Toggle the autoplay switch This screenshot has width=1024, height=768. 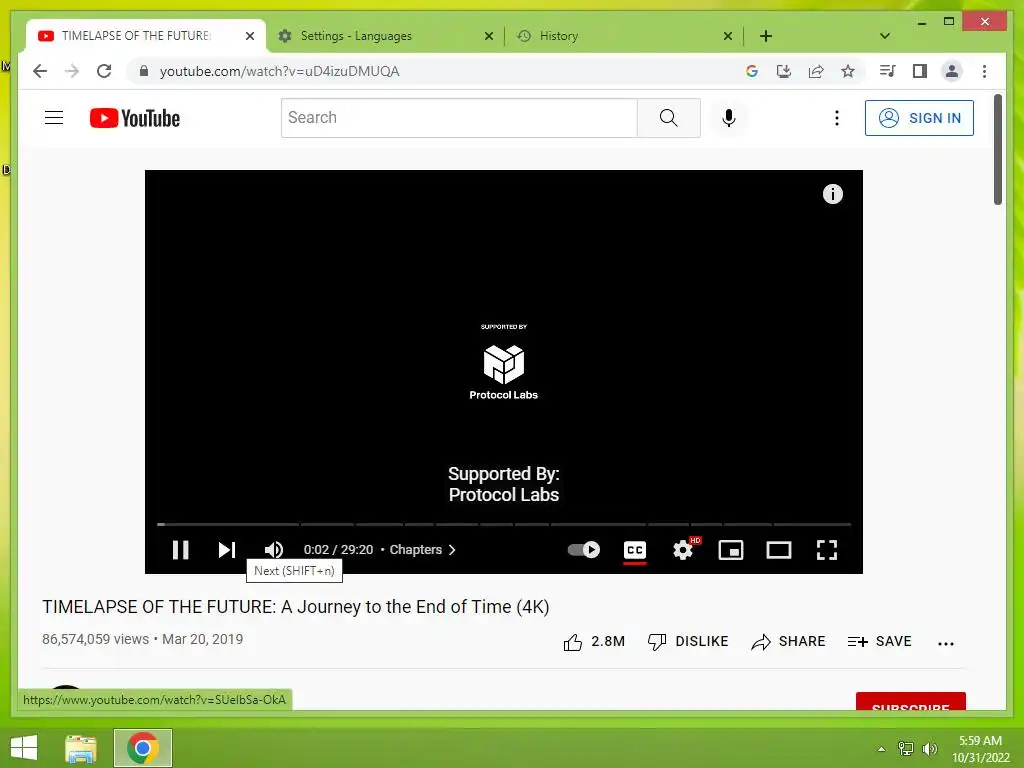click(x=583, y=550)
